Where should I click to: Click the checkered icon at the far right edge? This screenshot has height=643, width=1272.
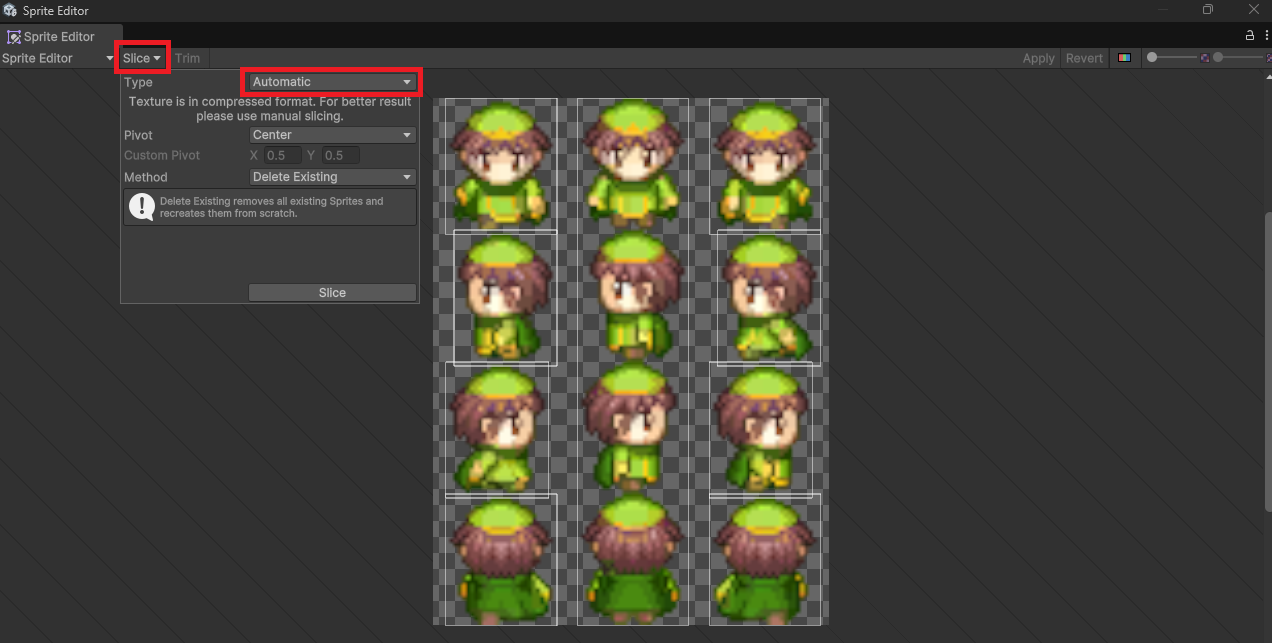pyautogui.click(x=1269, y=57)
